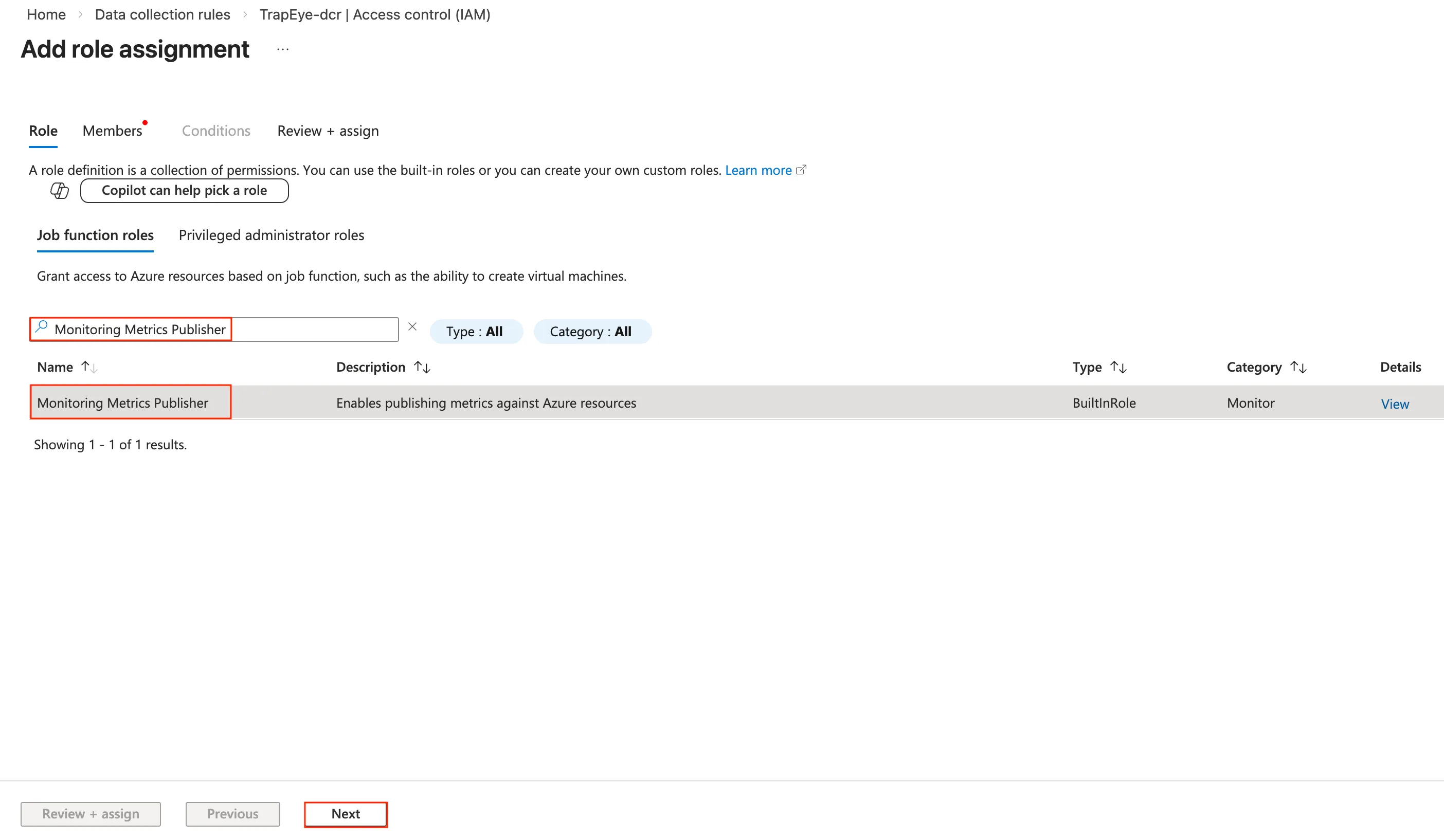Select the Conditions tab
Screen dimensions: 1444x840
216,131
